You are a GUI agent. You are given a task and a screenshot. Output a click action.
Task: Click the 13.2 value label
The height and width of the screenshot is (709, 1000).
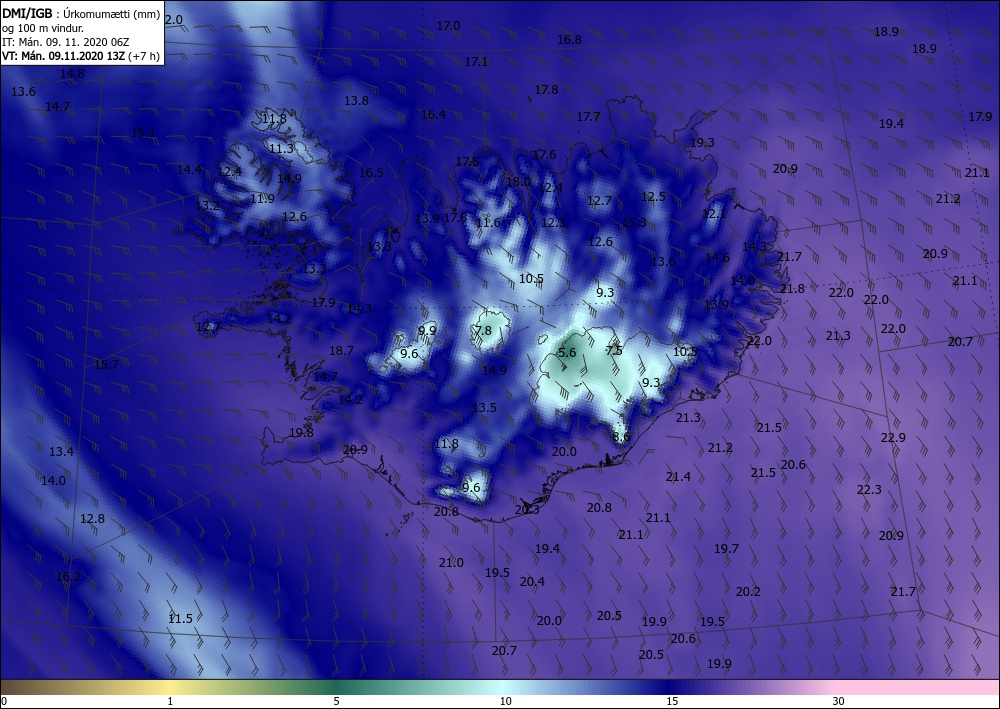207,206
